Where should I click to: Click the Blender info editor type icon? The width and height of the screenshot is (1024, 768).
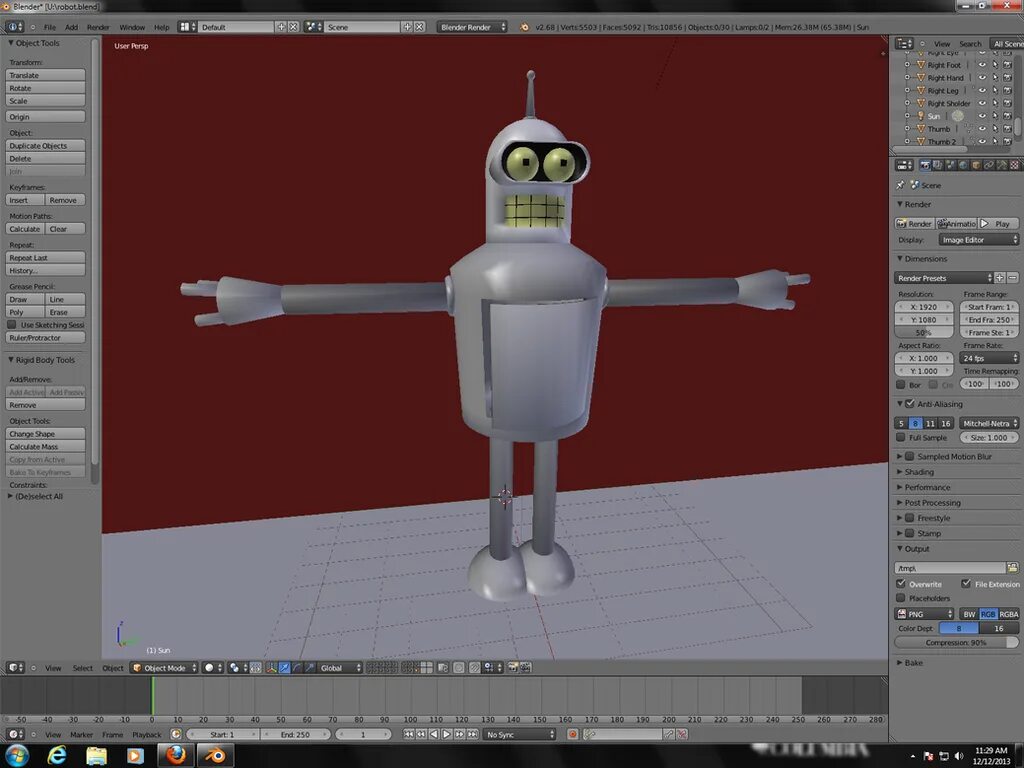pos(14,27)
